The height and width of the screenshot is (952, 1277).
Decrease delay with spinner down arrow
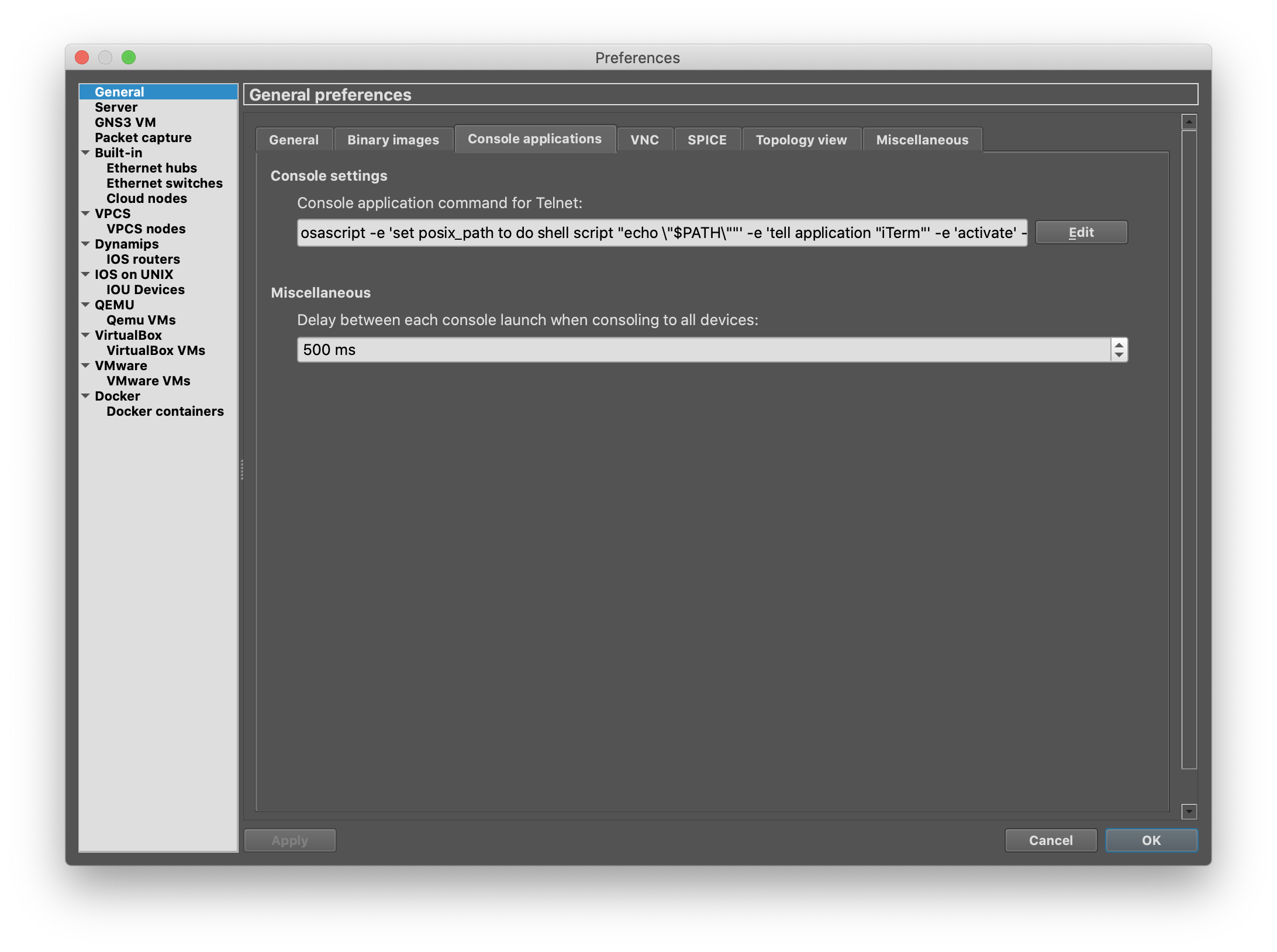click(1119, 355)
